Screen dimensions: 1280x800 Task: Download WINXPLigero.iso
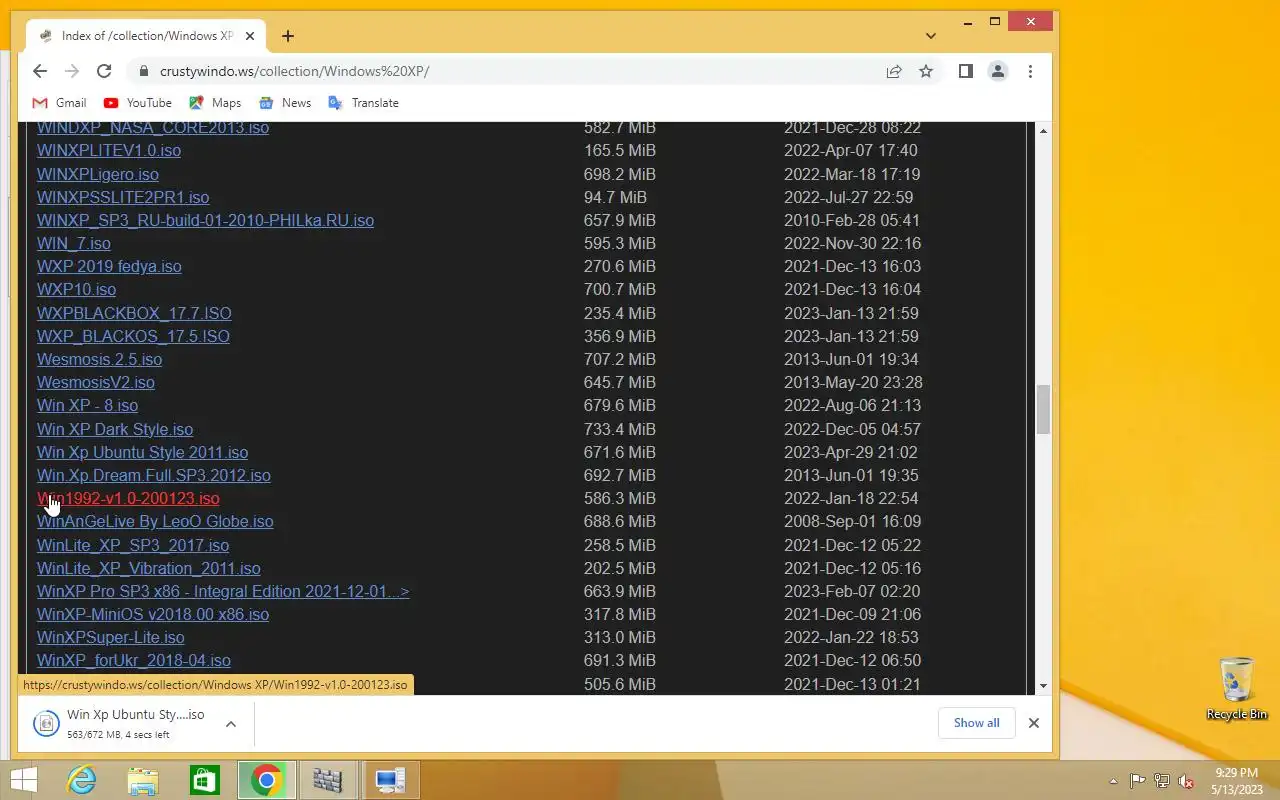[x=98, y=174]
